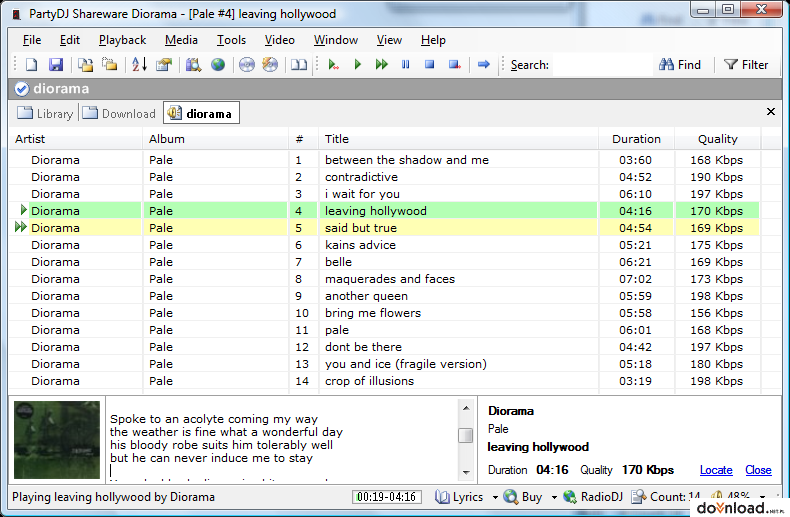790x517 pixels.
Task: Click the blue checkmark icon beside diorama header
Action: [22, 89]
